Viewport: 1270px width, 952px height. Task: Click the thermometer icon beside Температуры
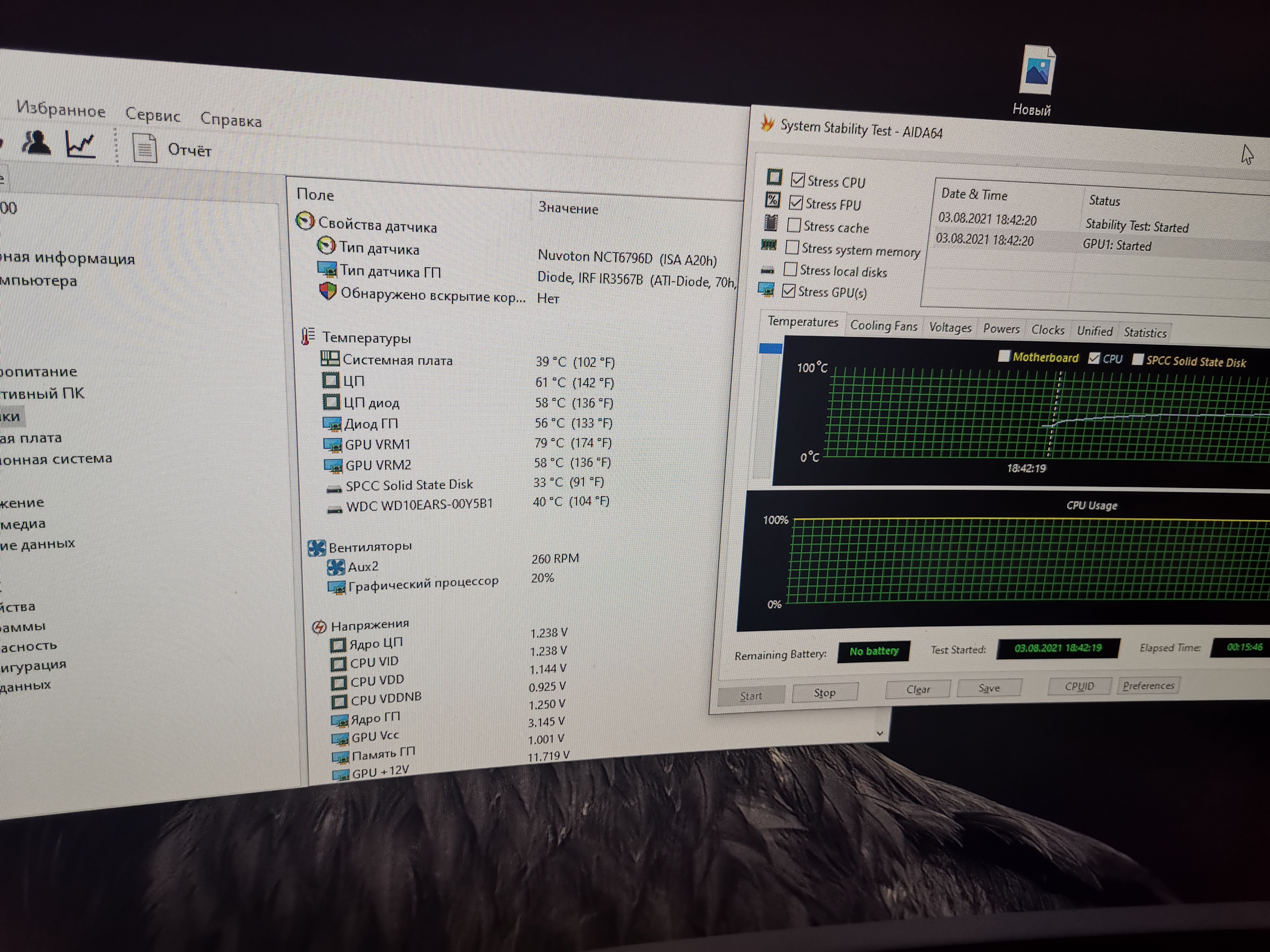click(308, 336)
